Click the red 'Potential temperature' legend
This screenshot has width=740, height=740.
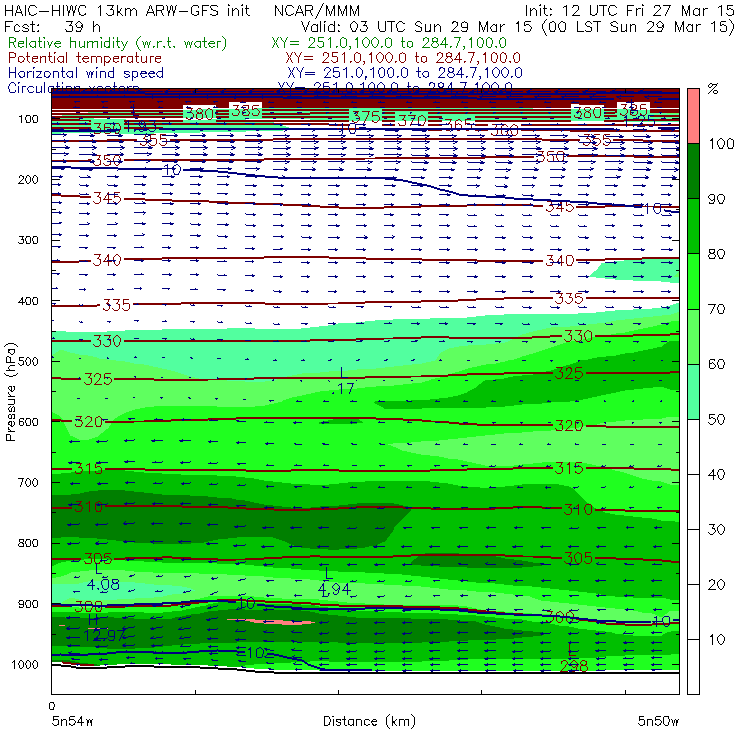pos(85,58)
